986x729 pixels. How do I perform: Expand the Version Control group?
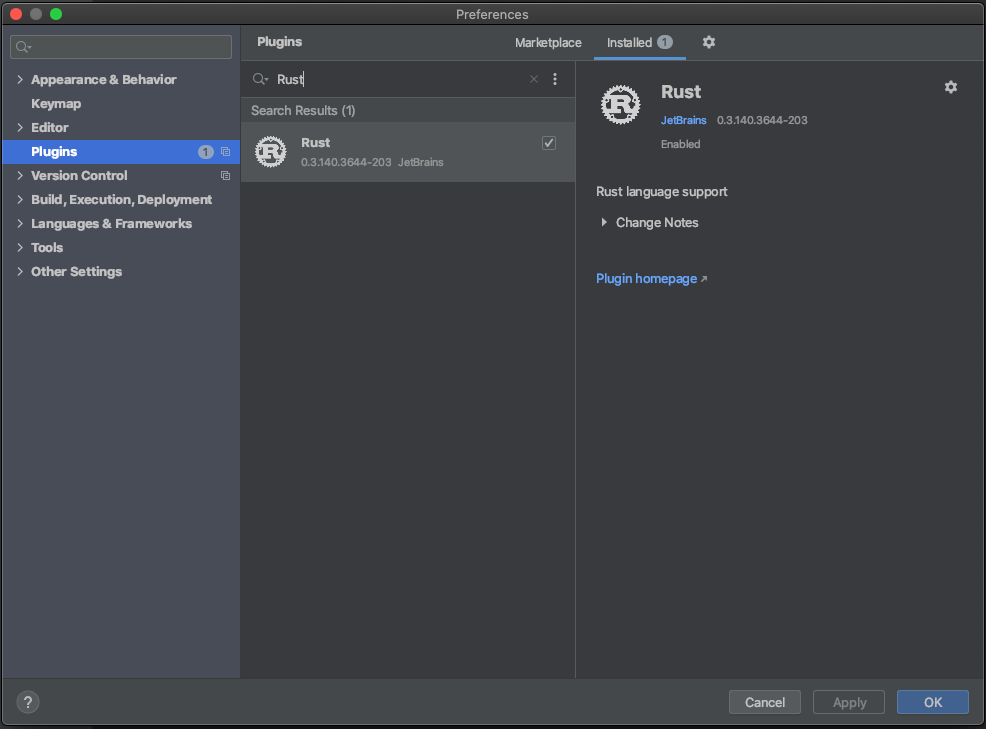(x=20, y=175)
